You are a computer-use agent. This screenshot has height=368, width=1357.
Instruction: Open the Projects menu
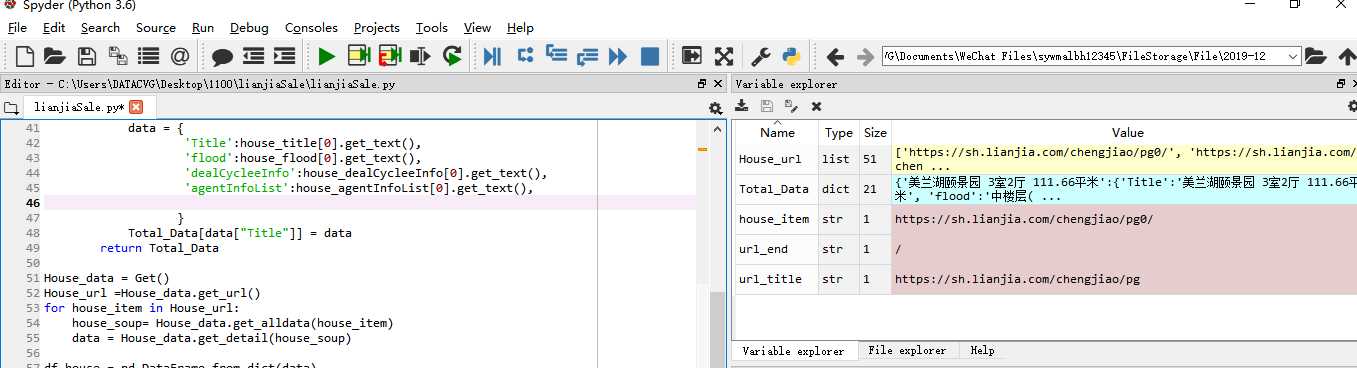click(x=377, y=27)
